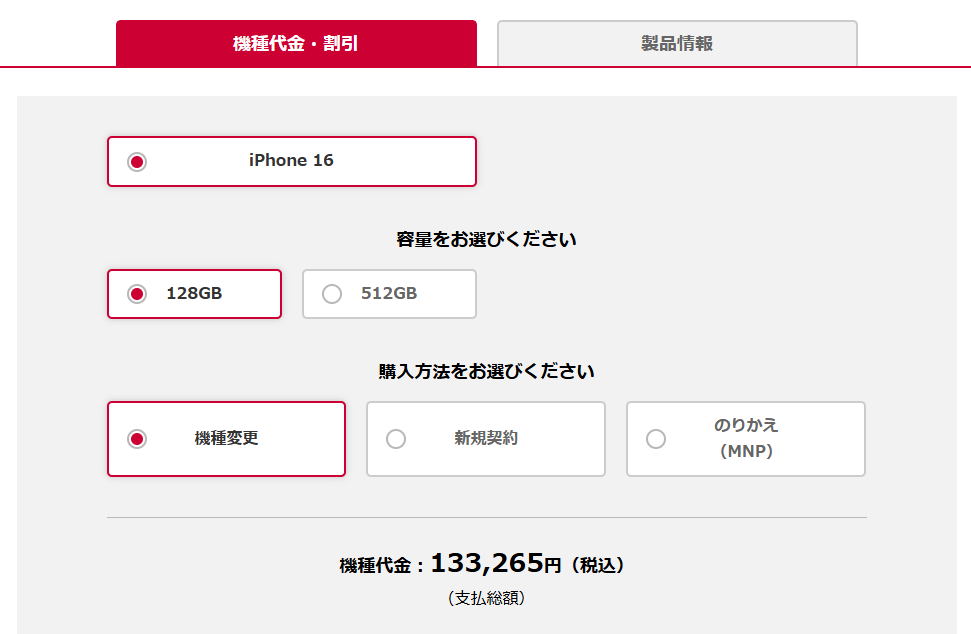
Task: Choose the 128GB radio circle
Action: (137, 294)
